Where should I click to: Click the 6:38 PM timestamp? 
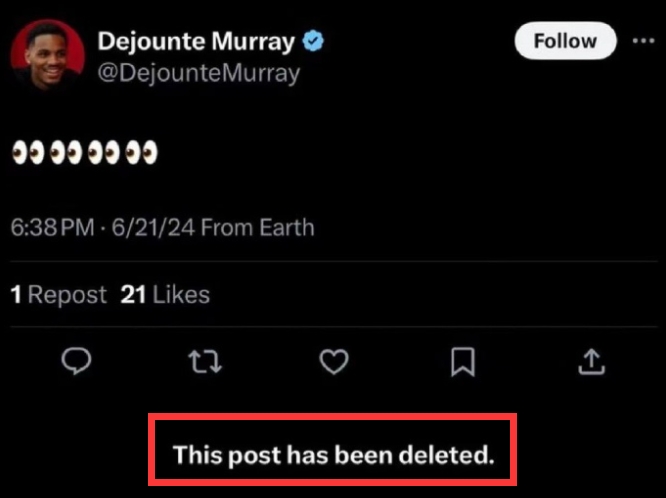tap(52, 227)
